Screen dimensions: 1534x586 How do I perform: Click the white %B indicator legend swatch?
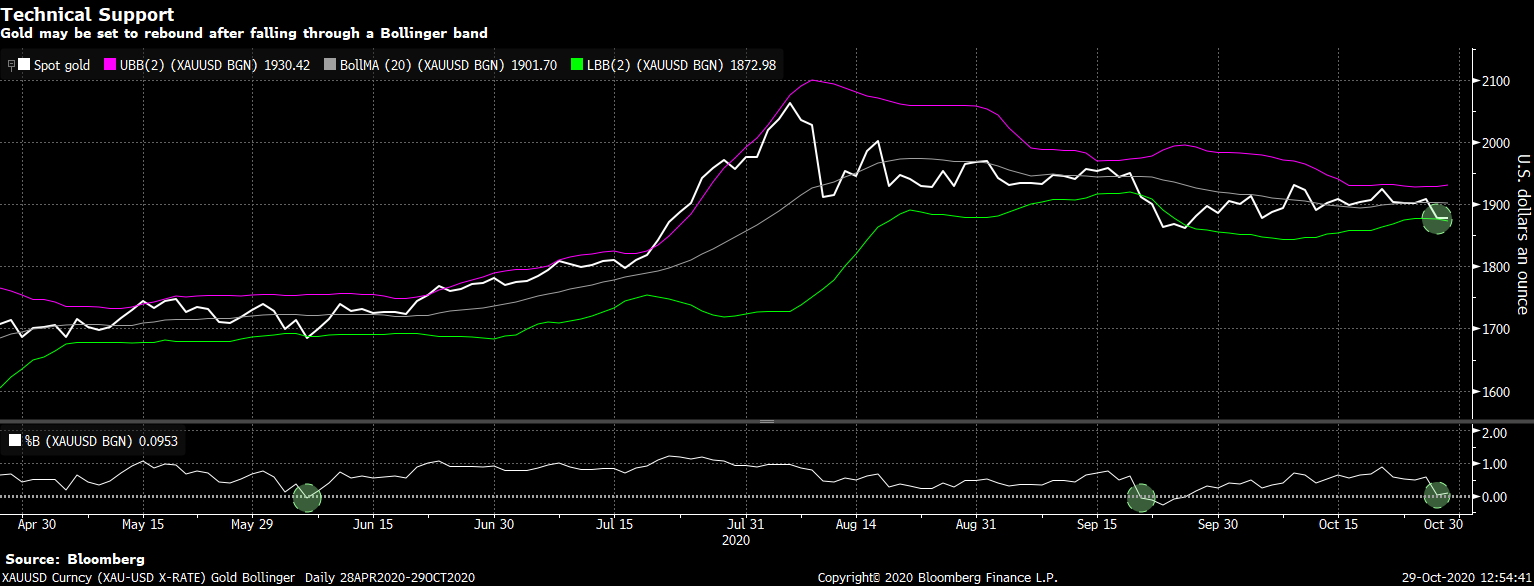[x=14, y=441]
